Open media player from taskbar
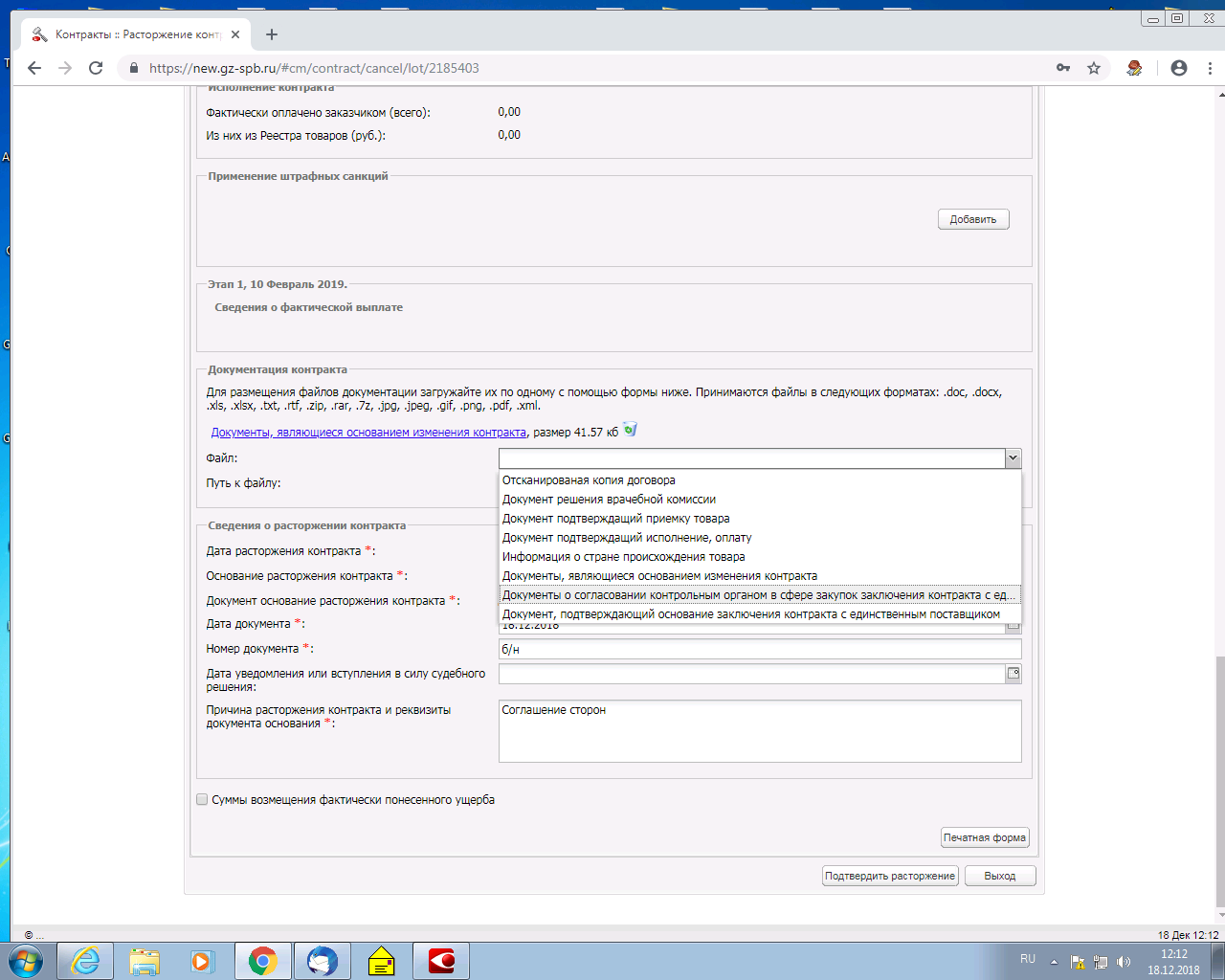 [203, 960]
